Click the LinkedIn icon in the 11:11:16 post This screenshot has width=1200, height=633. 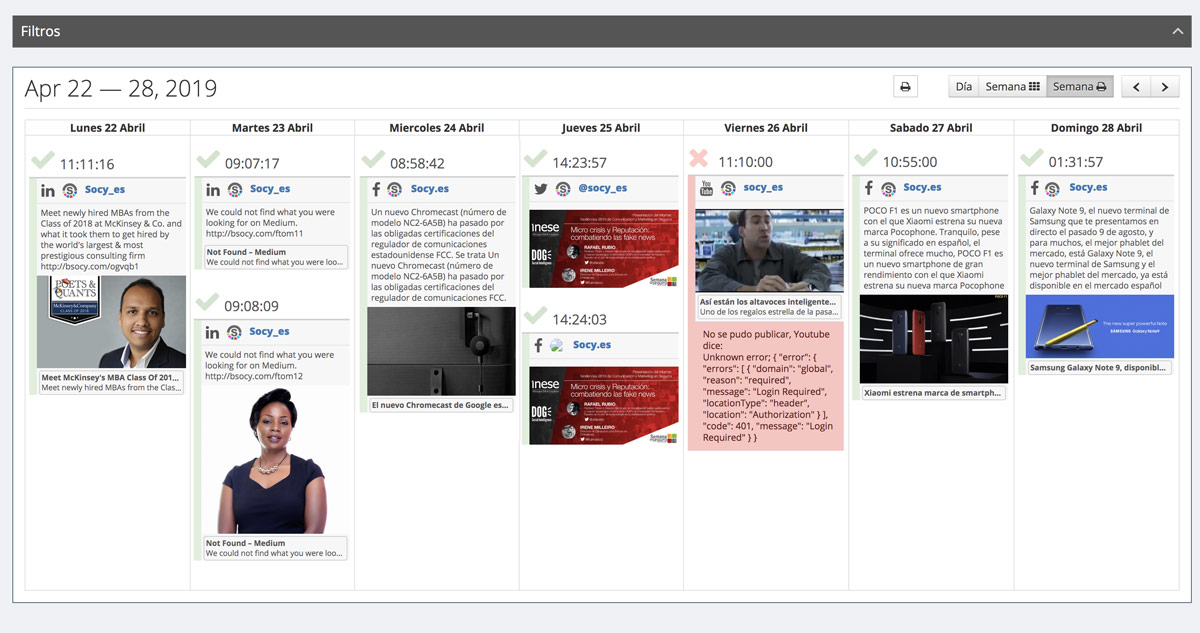[x=47, y=190]
